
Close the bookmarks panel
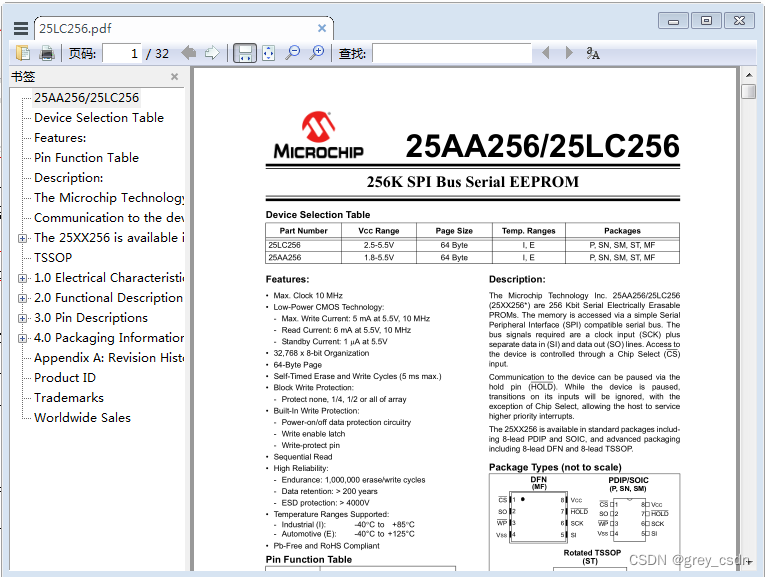point(175,77)
